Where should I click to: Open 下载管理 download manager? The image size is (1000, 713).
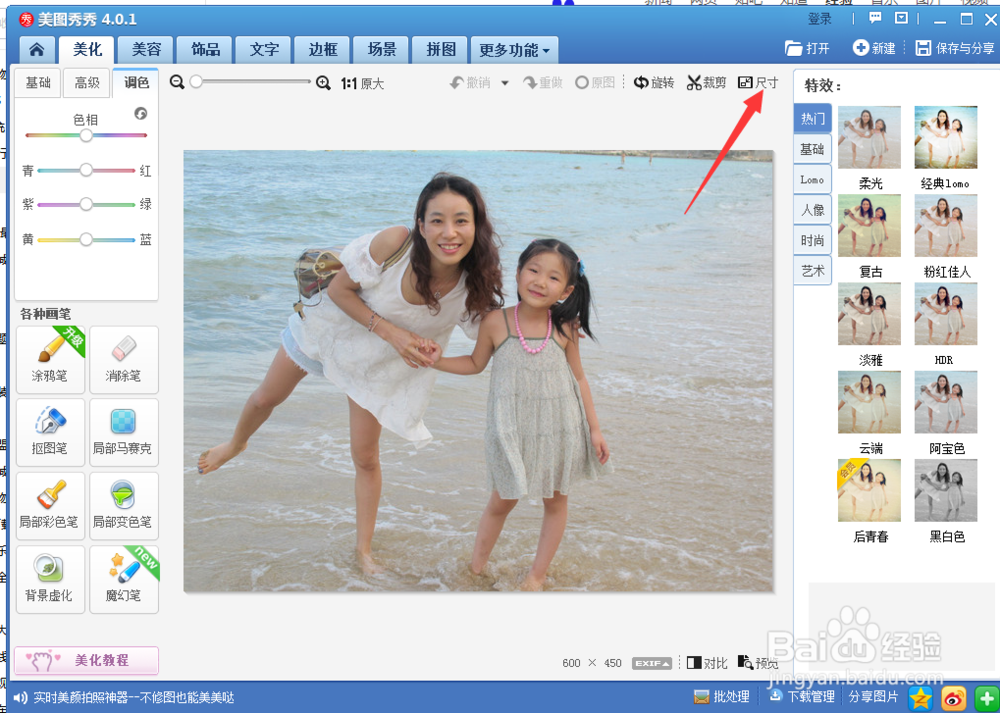pos(802,696)
